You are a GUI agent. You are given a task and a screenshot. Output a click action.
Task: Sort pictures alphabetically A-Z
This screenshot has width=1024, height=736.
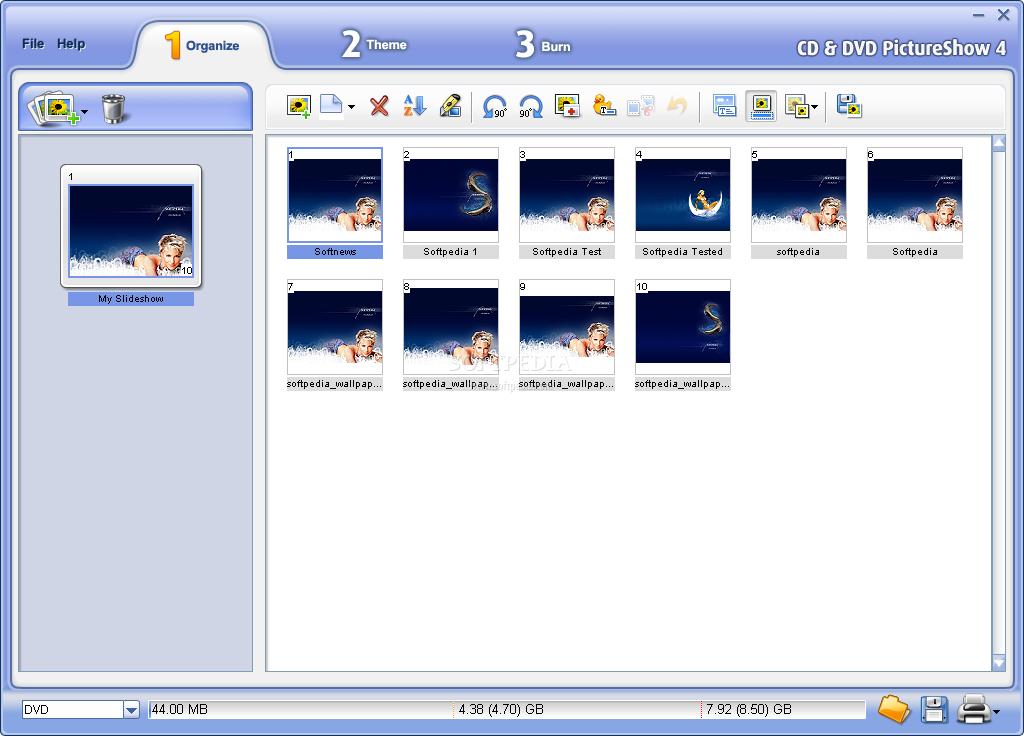click(414, 106)
